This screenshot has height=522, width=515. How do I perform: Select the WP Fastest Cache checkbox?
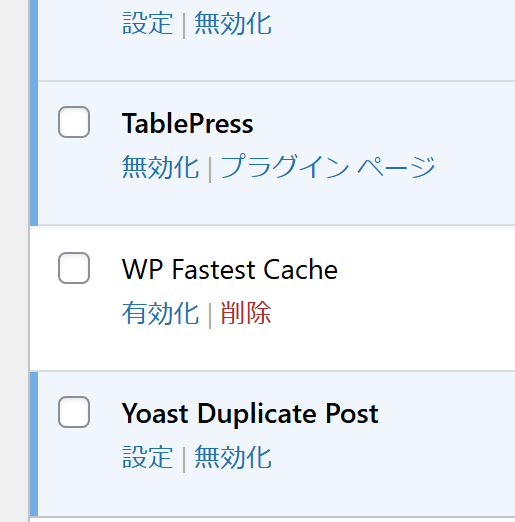[x=74, y=268]
